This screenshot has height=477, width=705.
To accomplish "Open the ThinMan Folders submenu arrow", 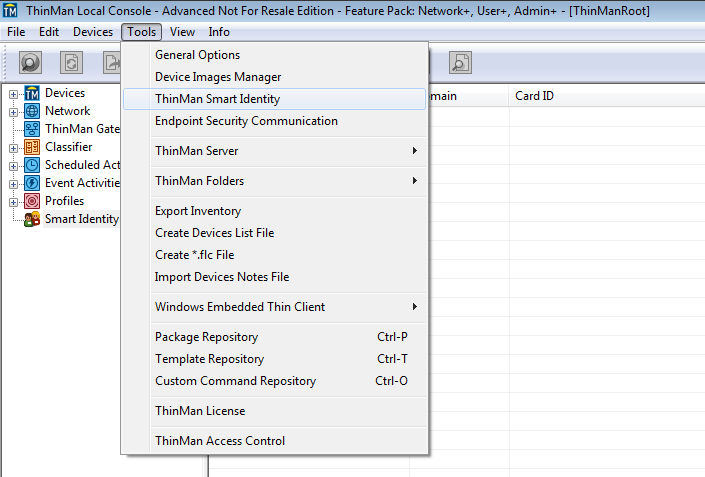I will tap(415, 181).
